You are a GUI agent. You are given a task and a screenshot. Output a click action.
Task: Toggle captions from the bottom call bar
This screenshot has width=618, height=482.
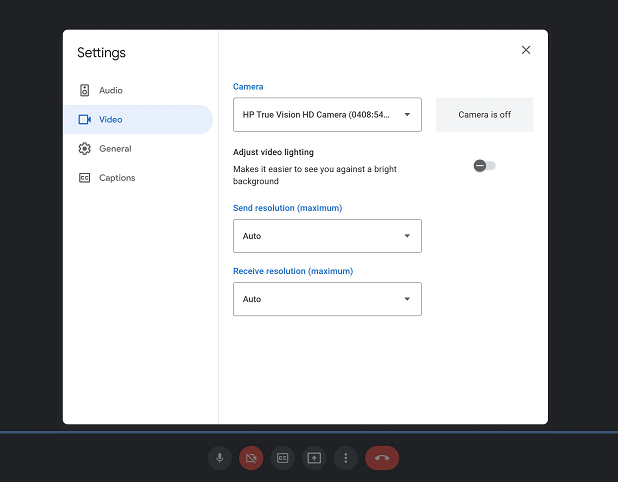click(x=283, y=458)
